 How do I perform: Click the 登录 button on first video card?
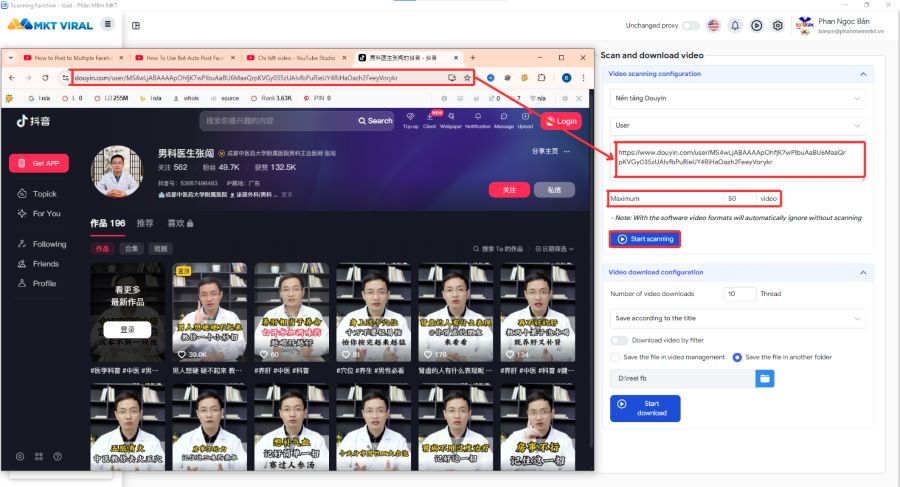click(x=127, y=330)
